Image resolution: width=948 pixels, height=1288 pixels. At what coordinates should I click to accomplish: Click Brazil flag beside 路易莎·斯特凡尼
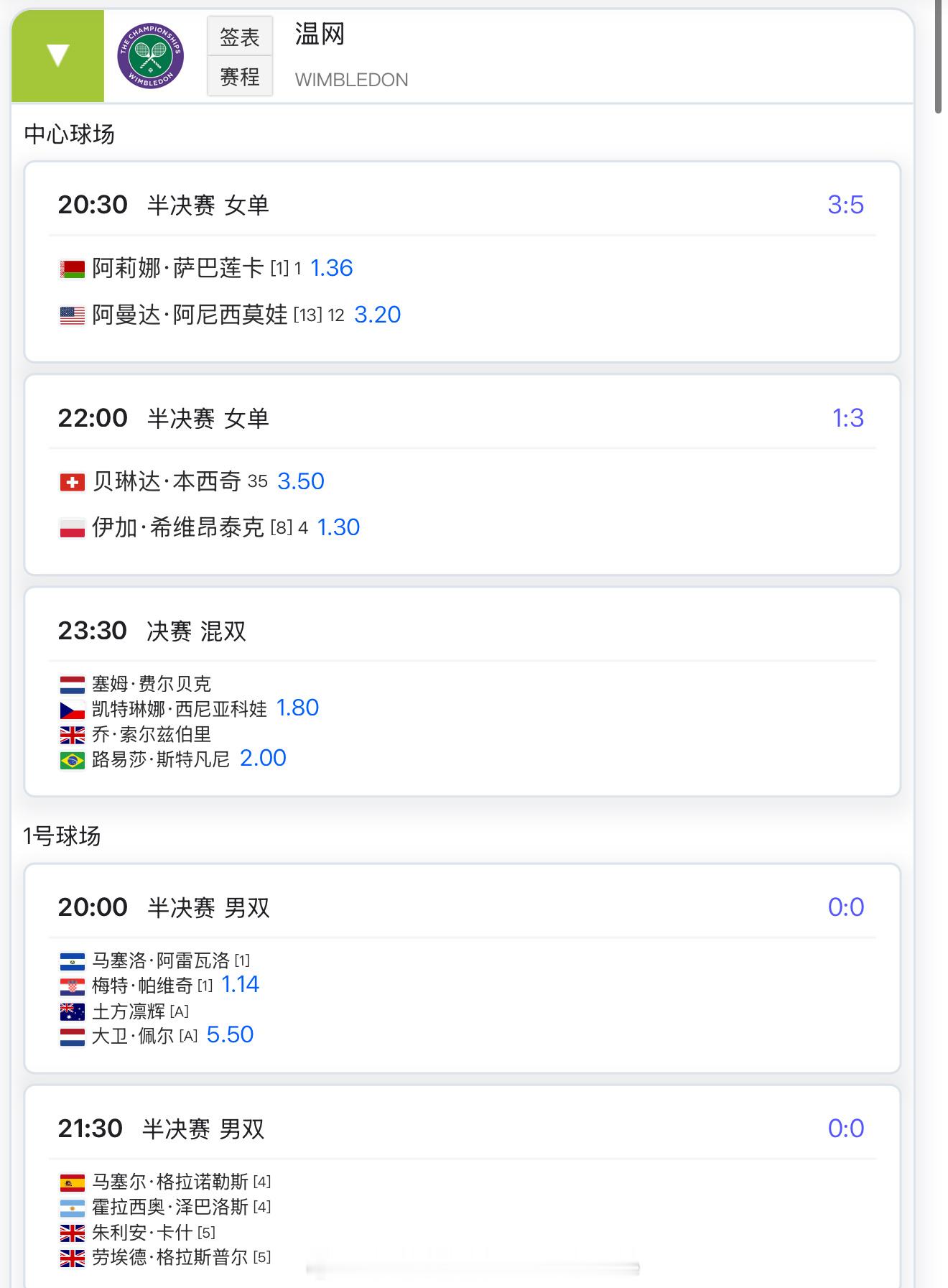[x=72, y=760]
